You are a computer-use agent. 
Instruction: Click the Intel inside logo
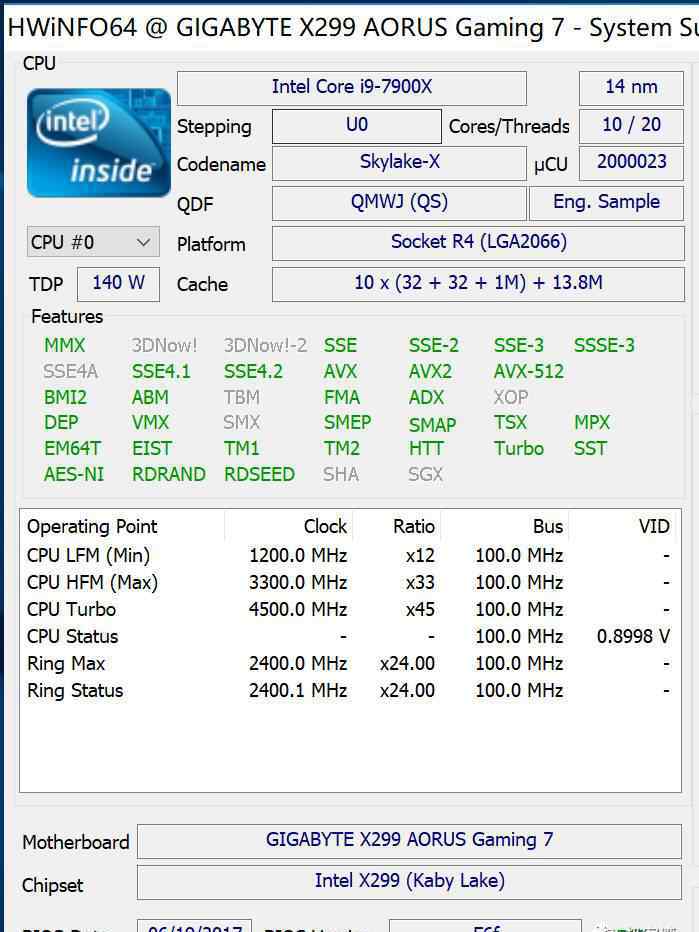point(99,143)
